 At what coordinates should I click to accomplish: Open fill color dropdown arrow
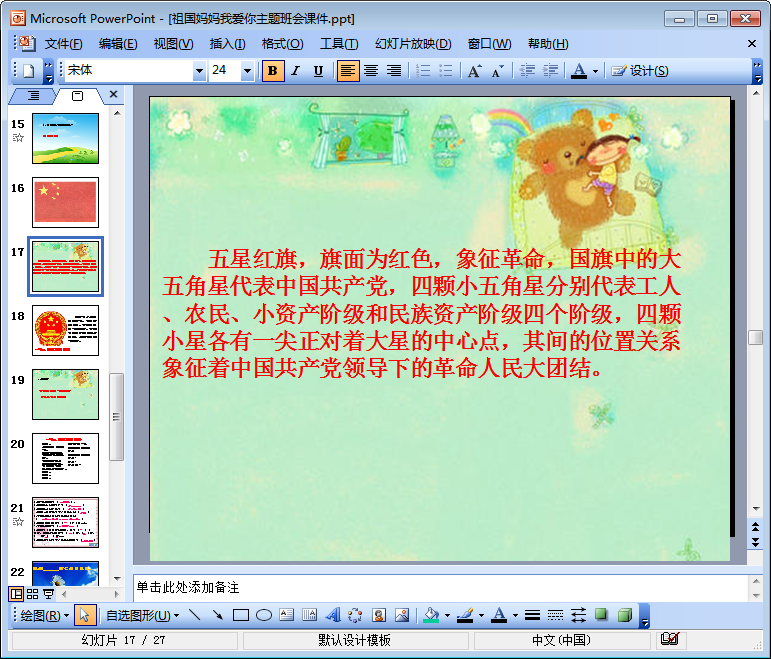(447, 615)
